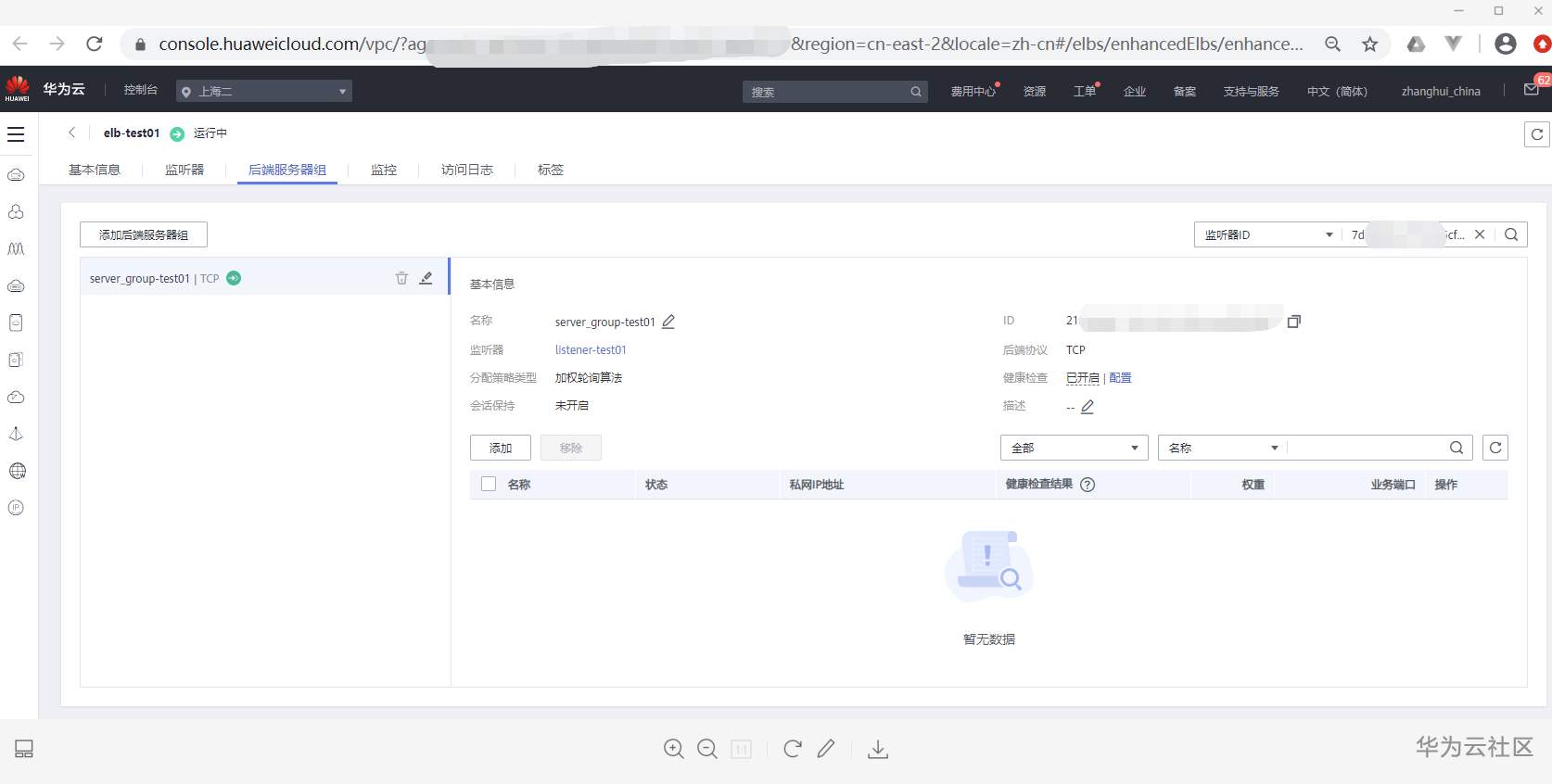Zoom out the image viewer
The height and width of the screenshot is (784, 1552).
pos(707,749)
